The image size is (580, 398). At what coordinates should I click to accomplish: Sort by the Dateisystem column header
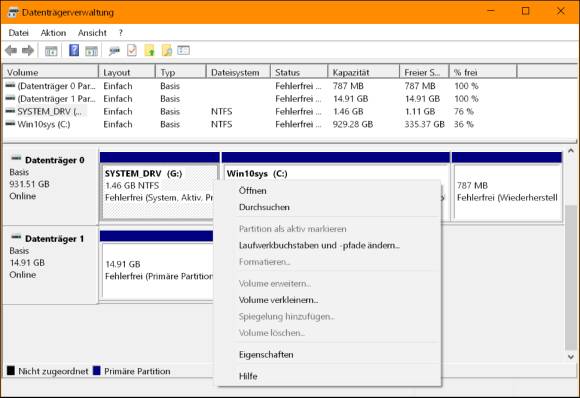(x=239, y=72)
